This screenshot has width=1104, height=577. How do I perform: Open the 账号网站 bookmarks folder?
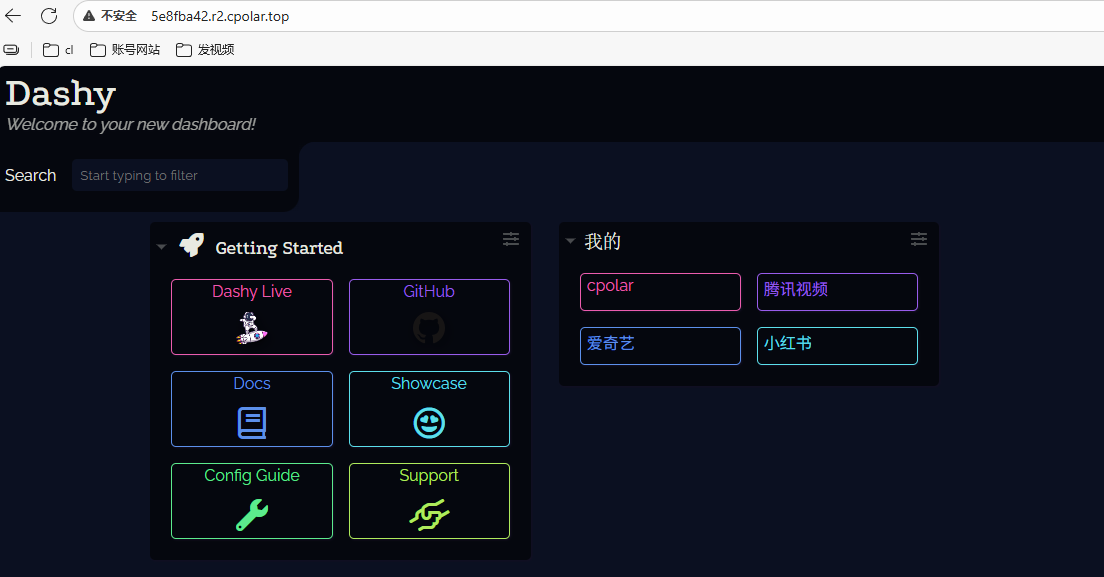(x=125, y=49)
